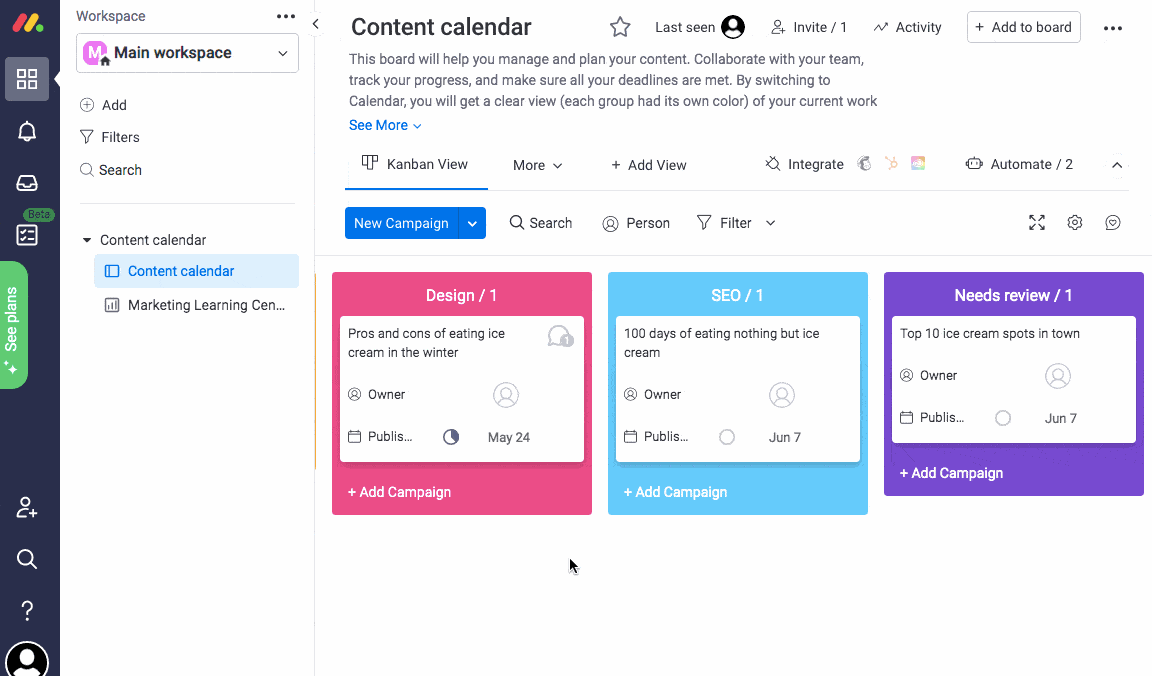This screenshot has height=676, width=1152.
Task: Open My Work beta icon
Action: point(27,235)
